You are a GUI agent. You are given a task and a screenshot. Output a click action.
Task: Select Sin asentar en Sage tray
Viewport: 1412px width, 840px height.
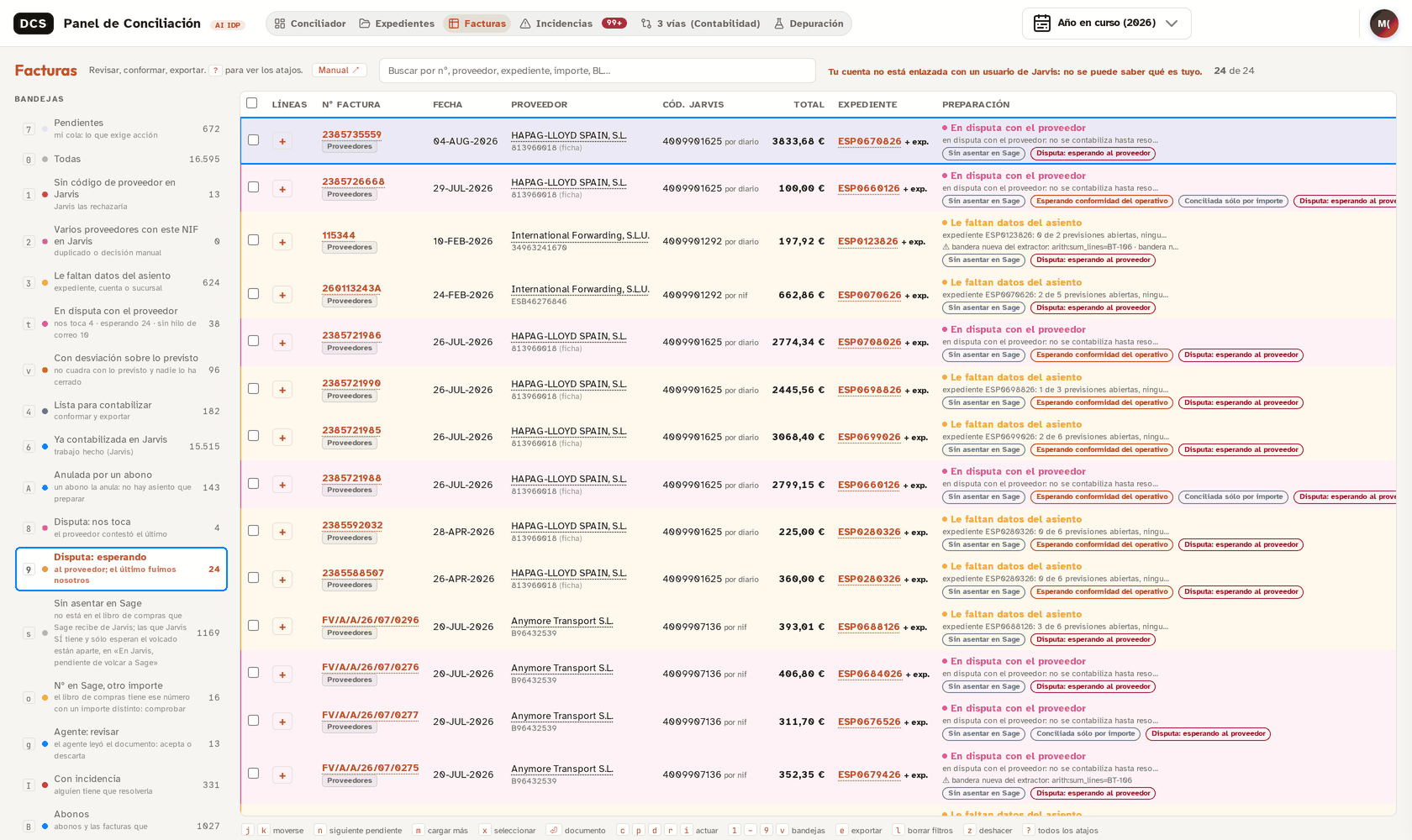[x=122, y=633]
